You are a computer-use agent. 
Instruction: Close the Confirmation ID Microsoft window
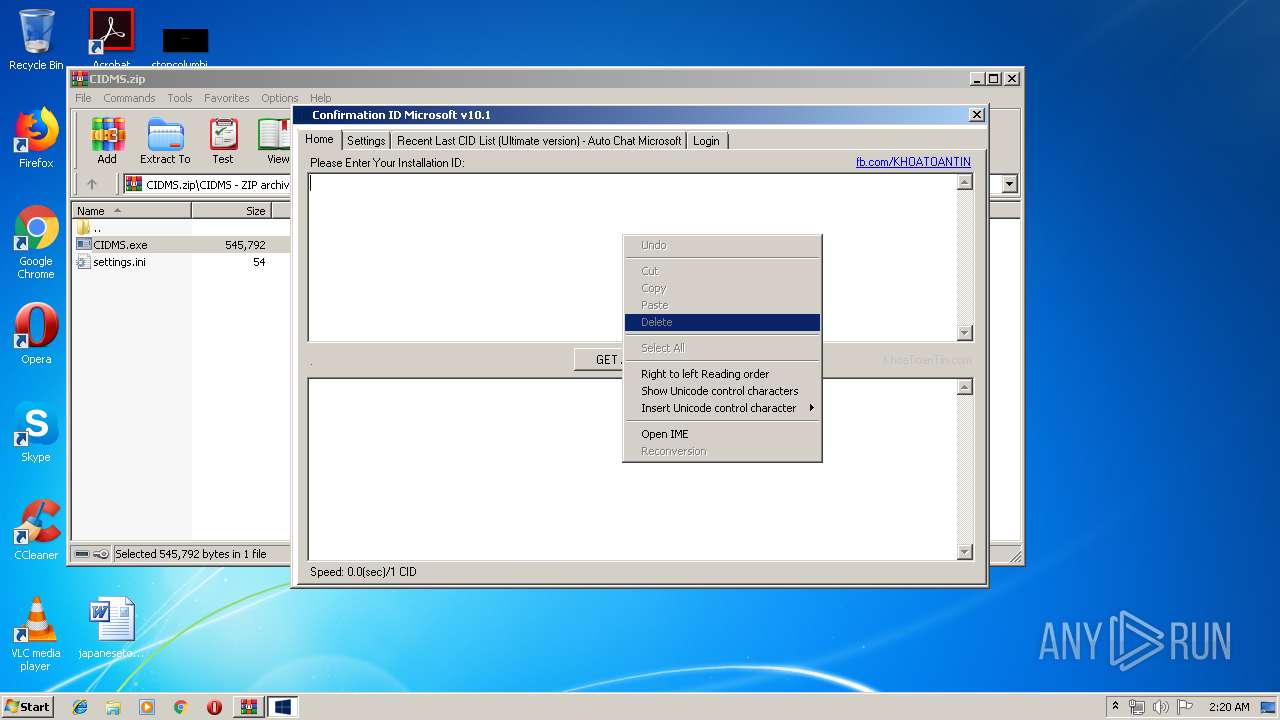coord(977,115)
